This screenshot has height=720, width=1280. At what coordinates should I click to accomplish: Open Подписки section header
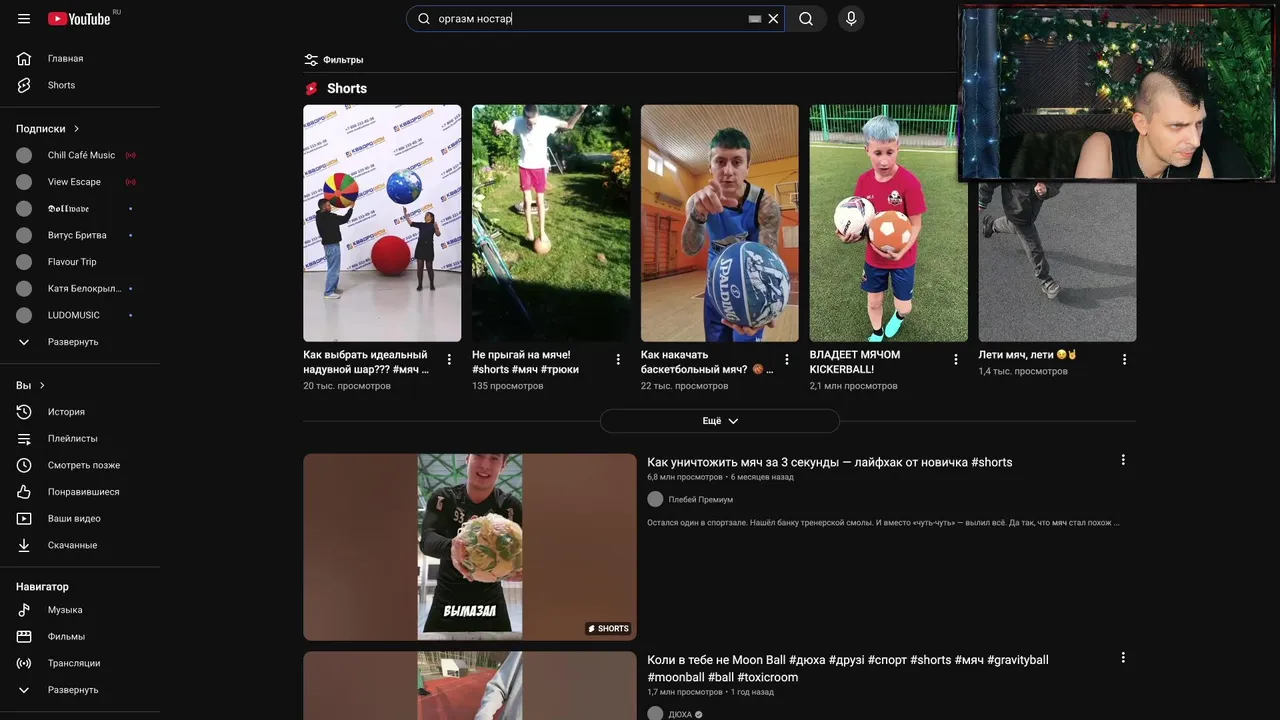[48, 129]
